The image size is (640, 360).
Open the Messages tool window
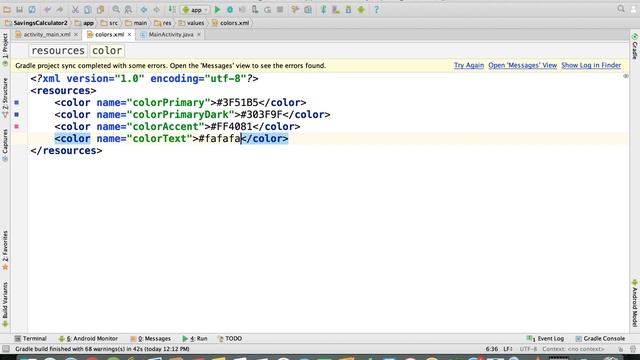pos(151,338)
